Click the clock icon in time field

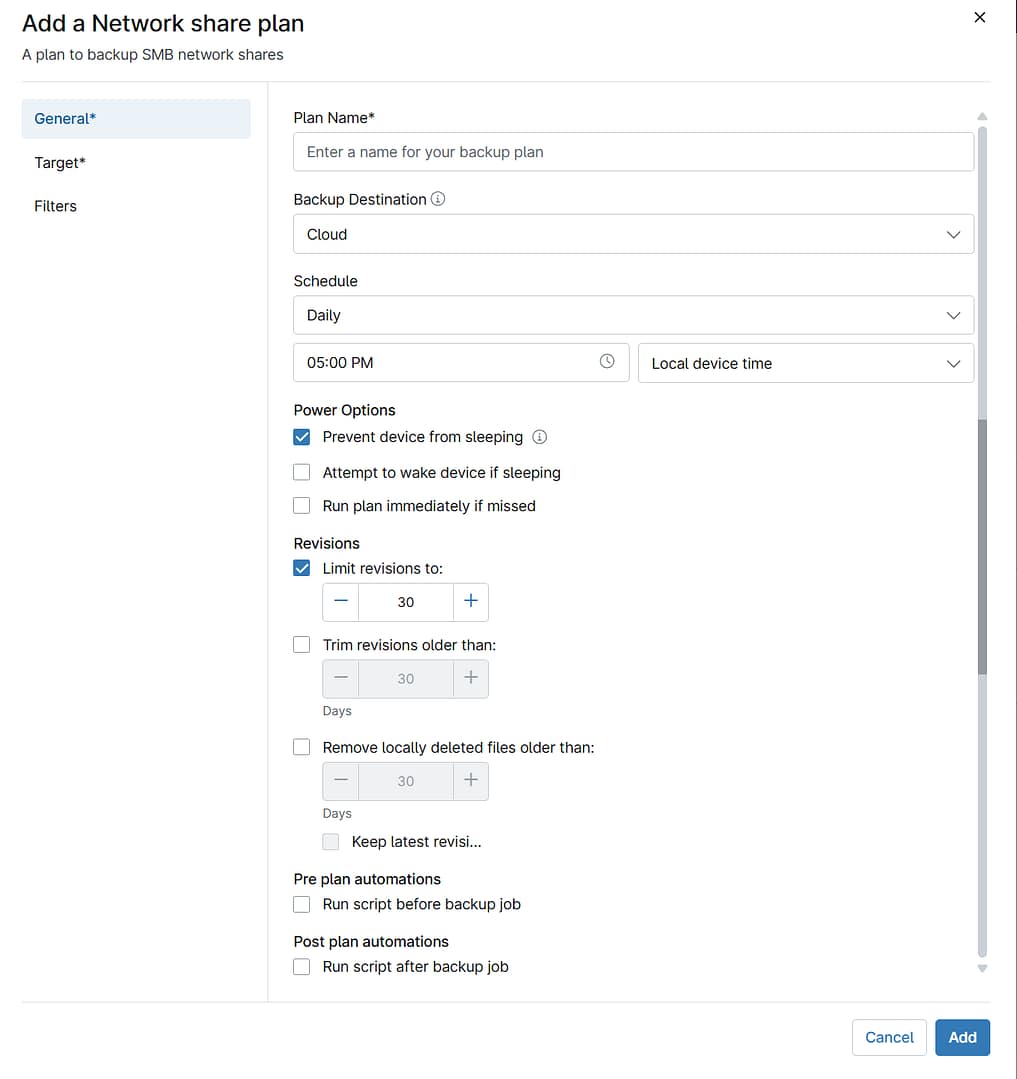[607, 362]
